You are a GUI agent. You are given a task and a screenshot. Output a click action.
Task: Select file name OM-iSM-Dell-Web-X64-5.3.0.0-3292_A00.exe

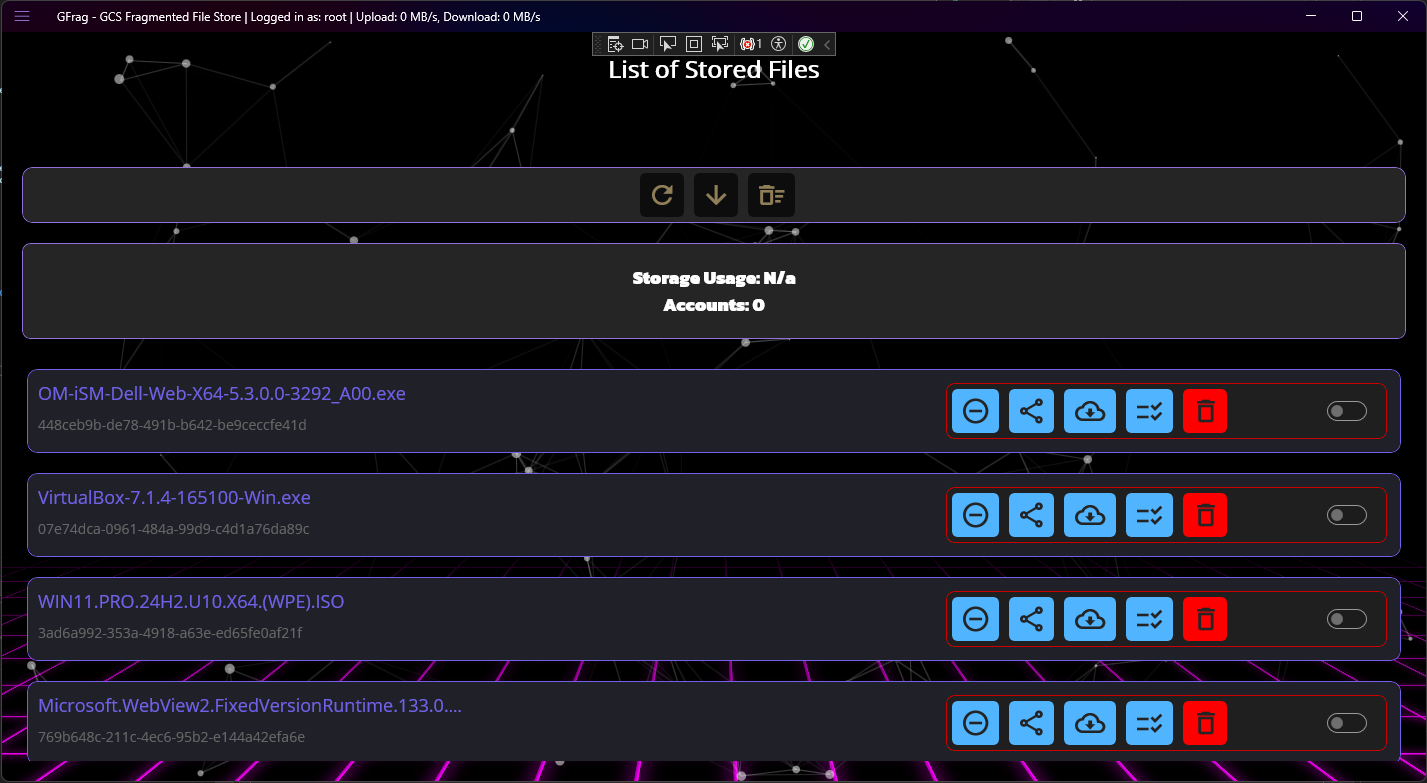222,394
